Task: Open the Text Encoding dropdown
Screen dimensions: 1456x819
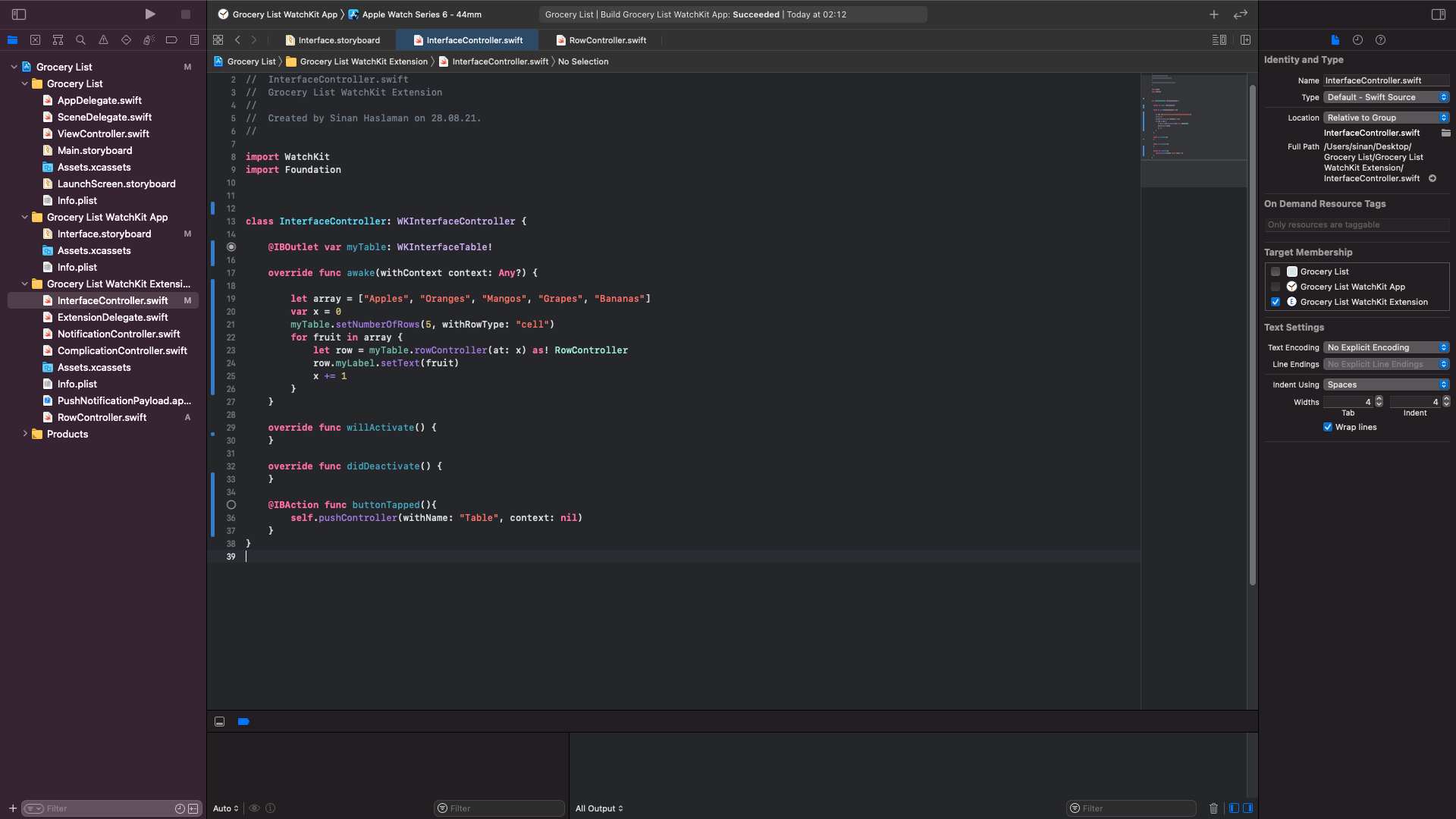Action: pyautogui.click(x=1386, y=347)
